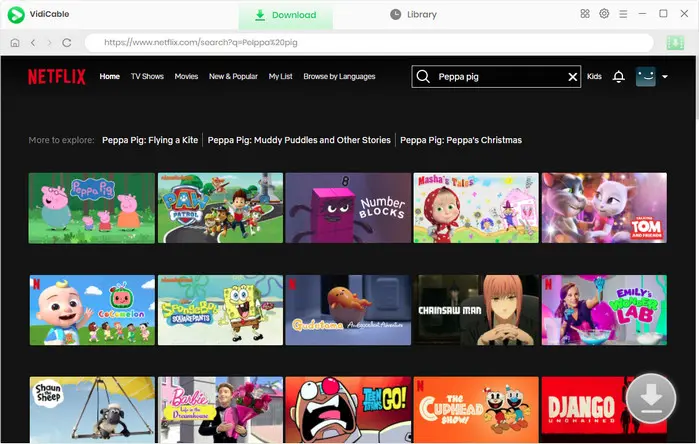
Task: Open the Download tab
Action: pos(285,15)
